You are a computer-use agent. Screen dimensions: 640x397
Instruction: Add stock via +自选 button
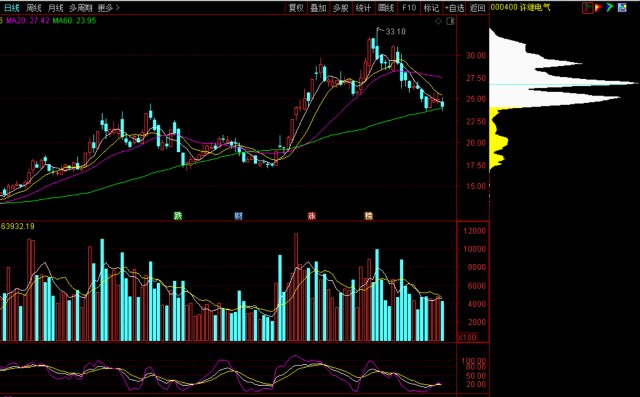(x=455, y=8)
